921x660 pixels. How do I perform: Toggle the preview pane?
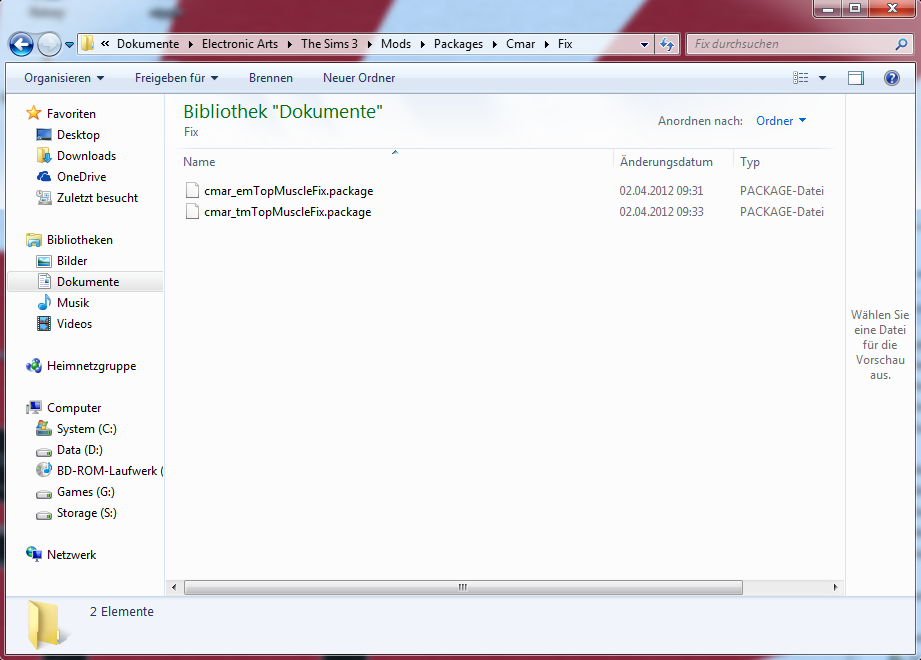click(x=856, y=78)
